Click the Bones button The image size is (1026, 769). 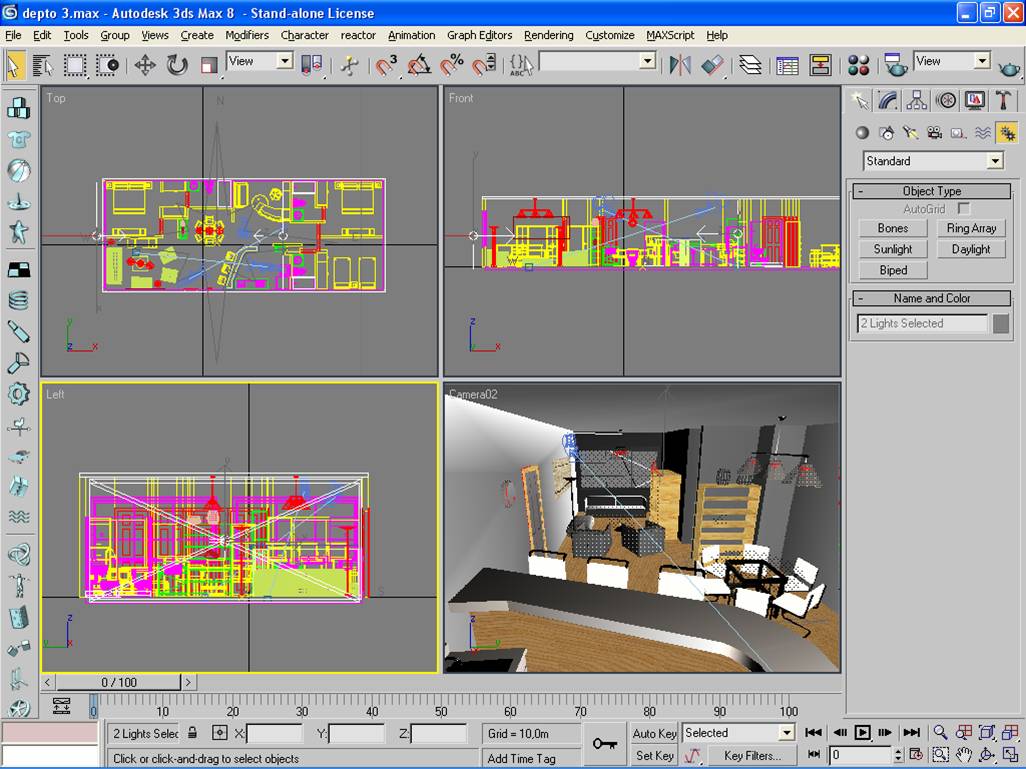893,228
